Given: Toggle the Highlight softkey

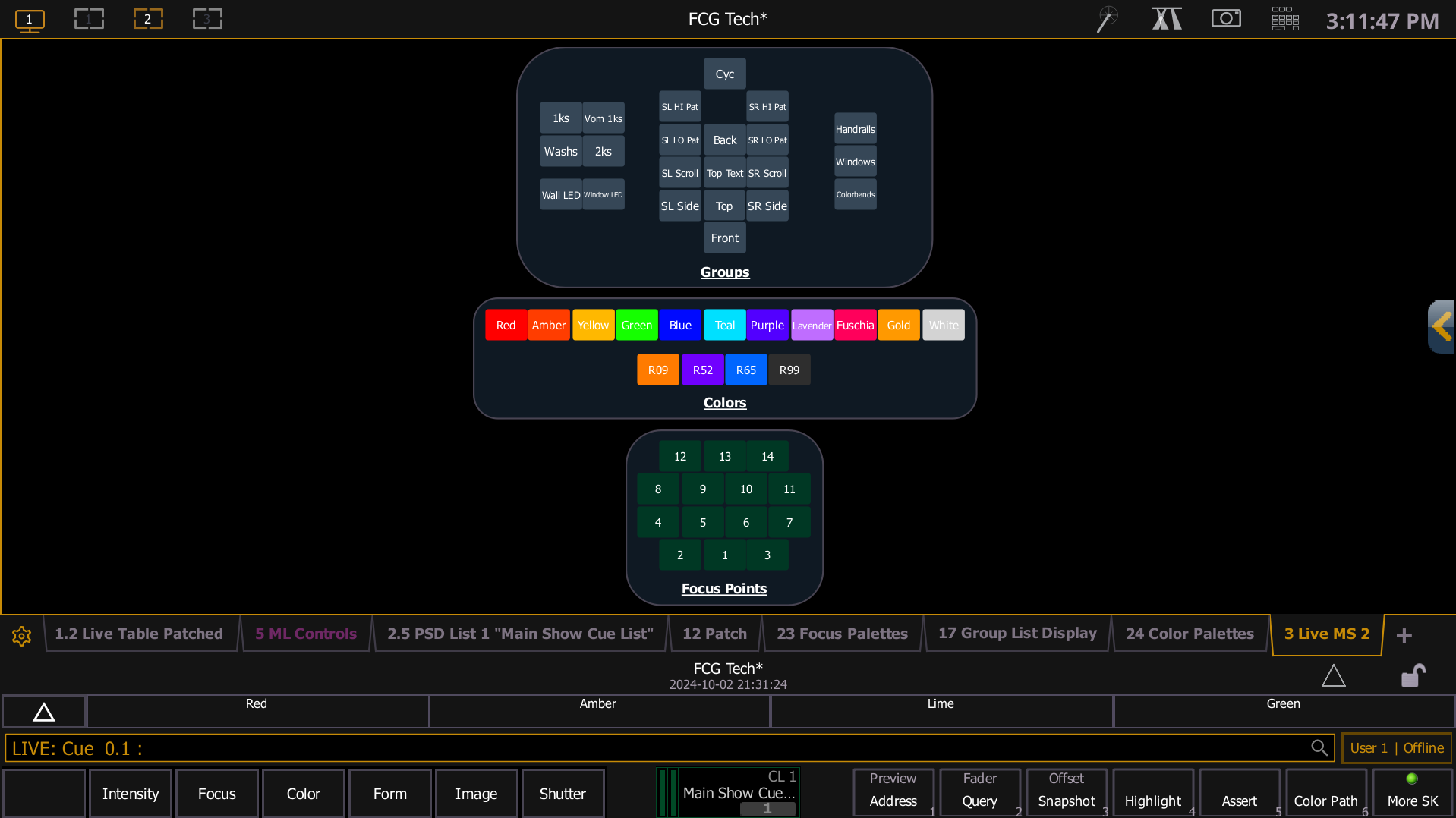Looking at the screenshot, I should 1152,793.
